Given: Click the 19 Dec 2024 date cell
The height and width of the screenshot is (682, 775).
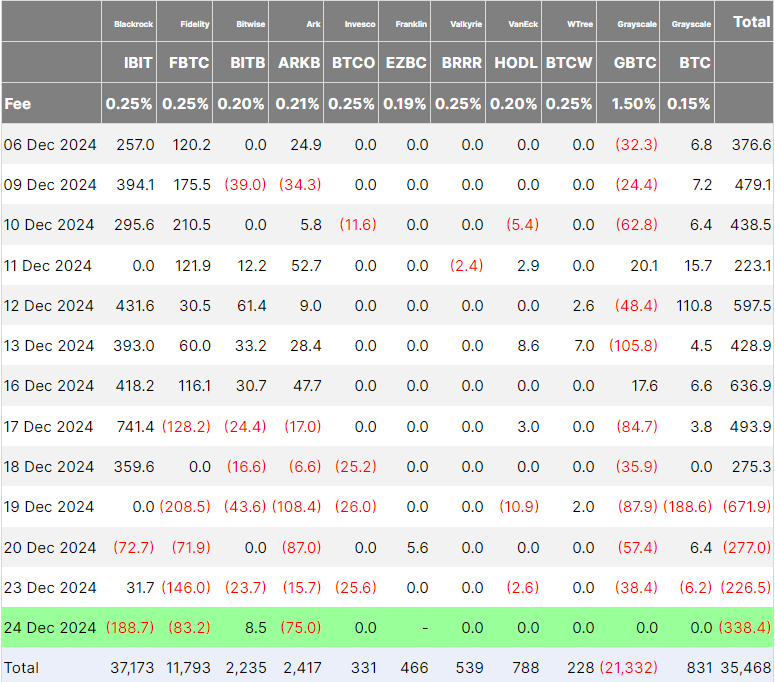Looking at the screenshot, I should tap(48, 507).
